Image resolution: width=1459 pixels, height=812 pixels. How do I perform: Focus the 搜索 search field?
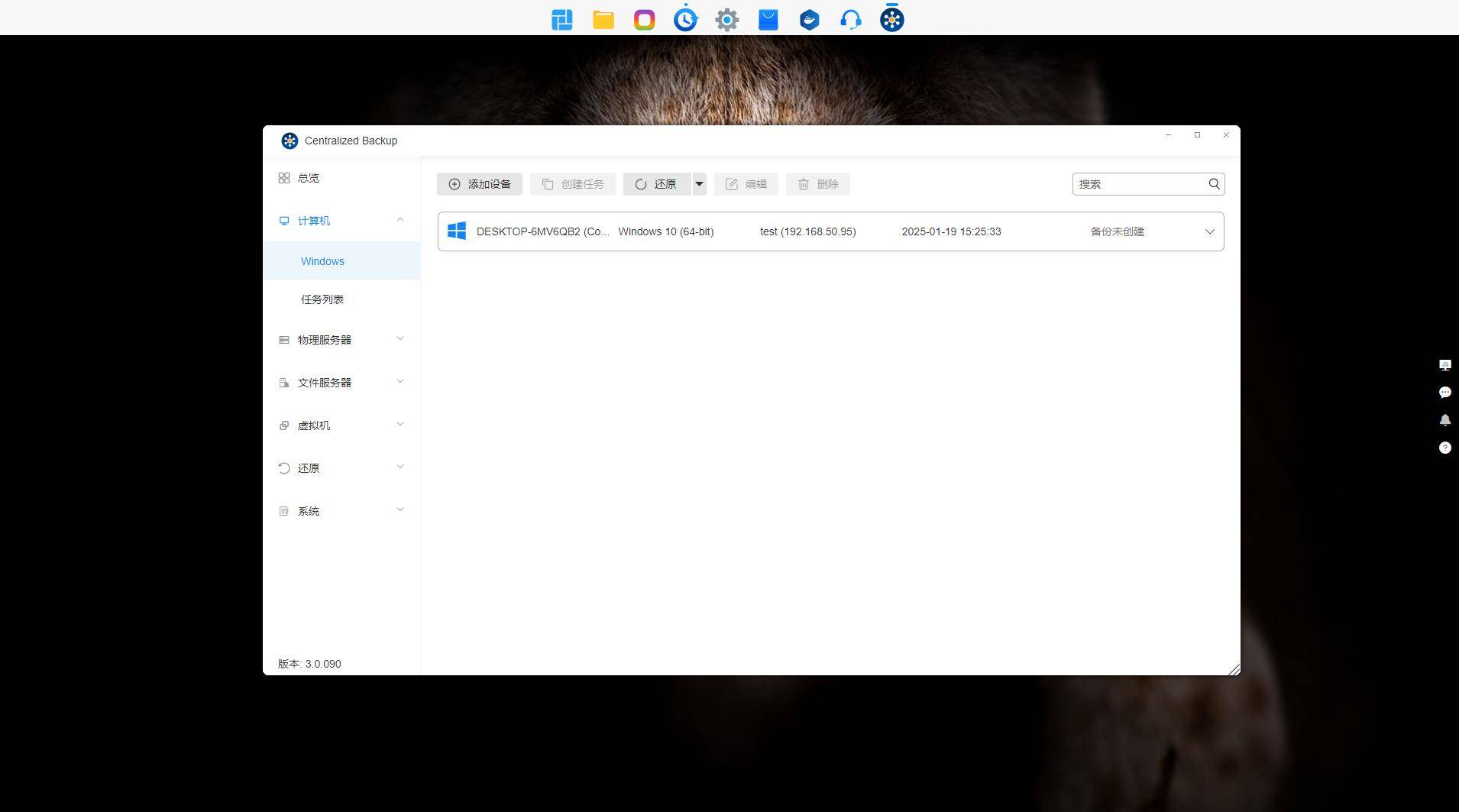point(1138,184)
